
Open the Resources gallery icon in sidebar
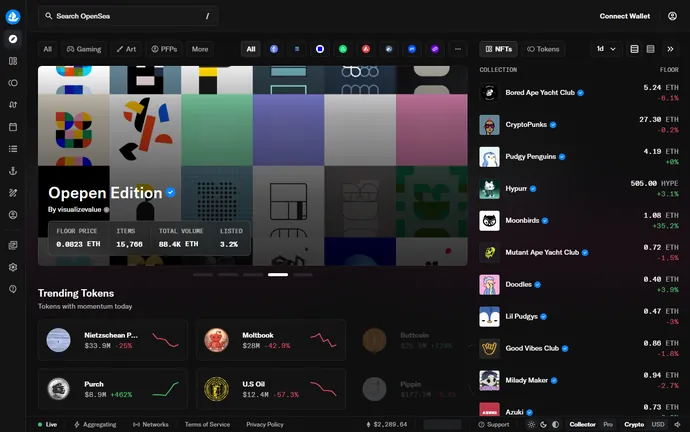13,245
